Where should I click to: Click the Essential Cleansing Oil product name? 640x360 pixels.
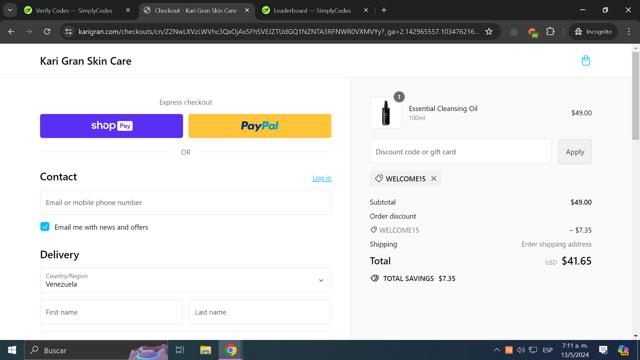click(443, 109)
